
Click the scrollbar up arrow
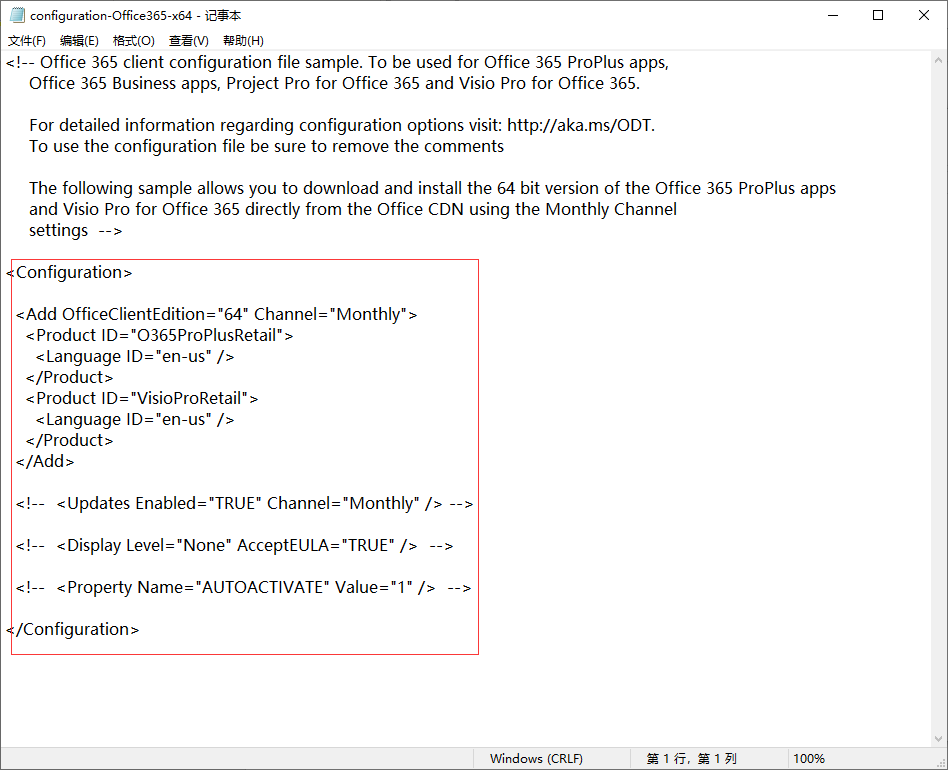pyautogui.click(x=938, y=60)
